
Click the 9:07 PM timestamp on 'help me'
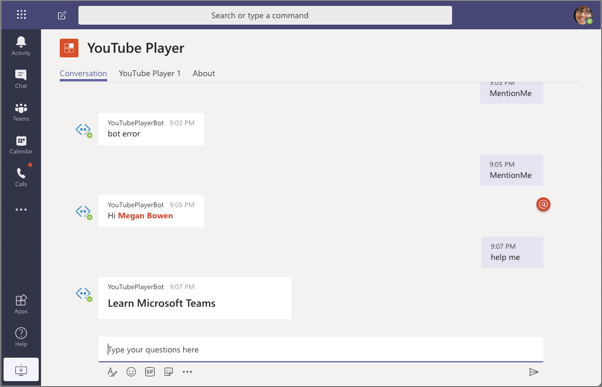503,246
